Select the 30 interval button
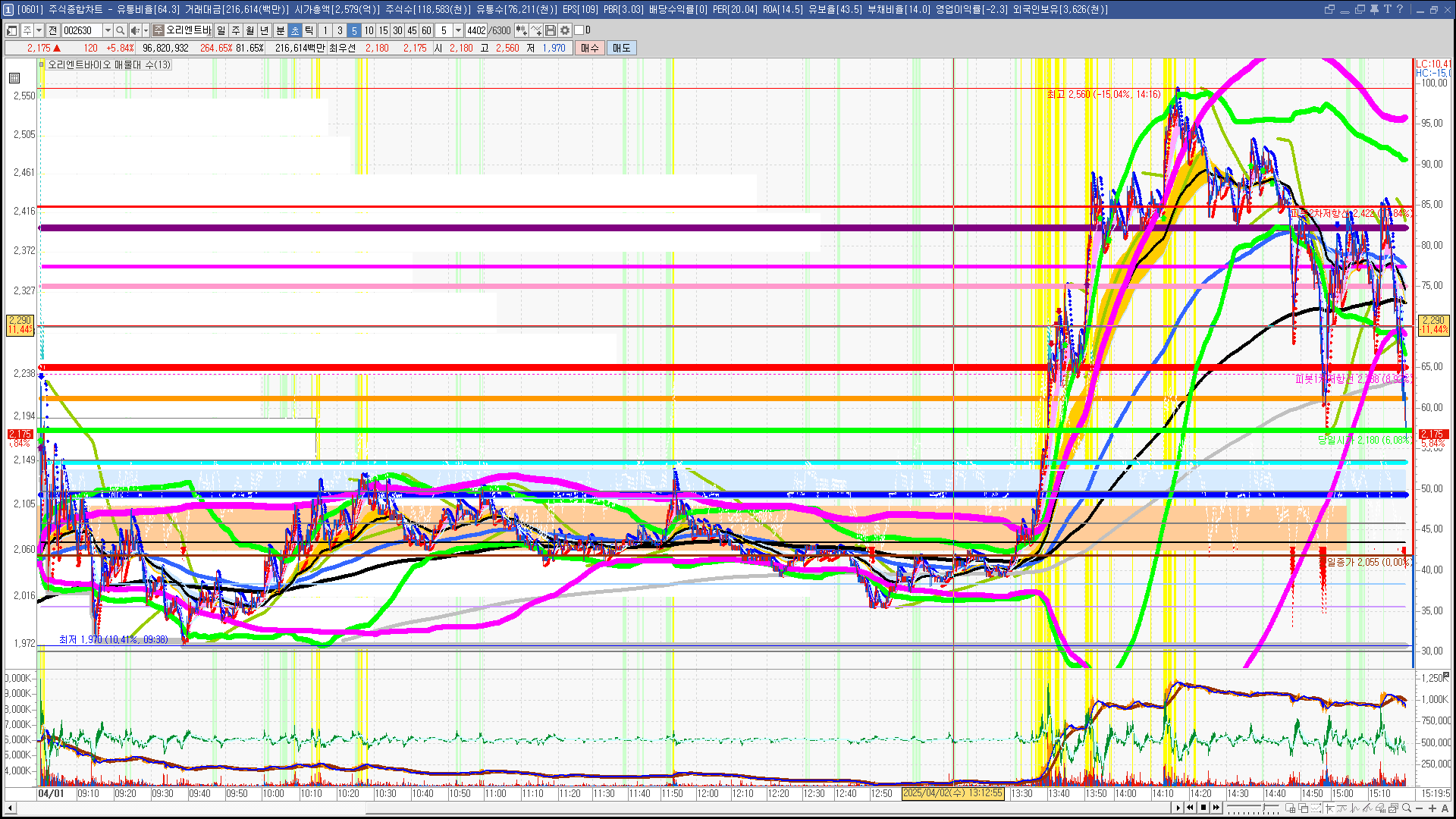 click(x=397, y=30)
